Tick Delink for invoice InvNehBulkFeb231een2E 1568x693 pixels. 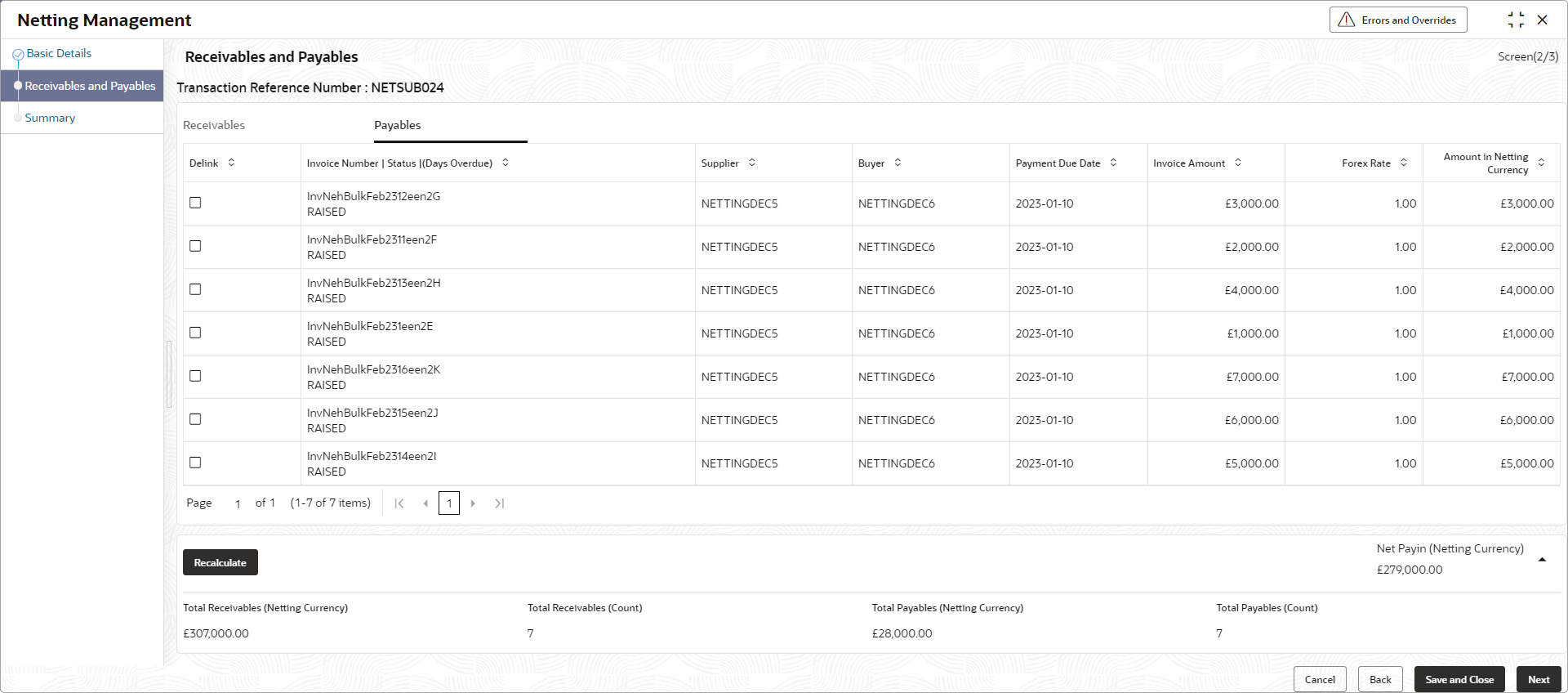point(195,333)
